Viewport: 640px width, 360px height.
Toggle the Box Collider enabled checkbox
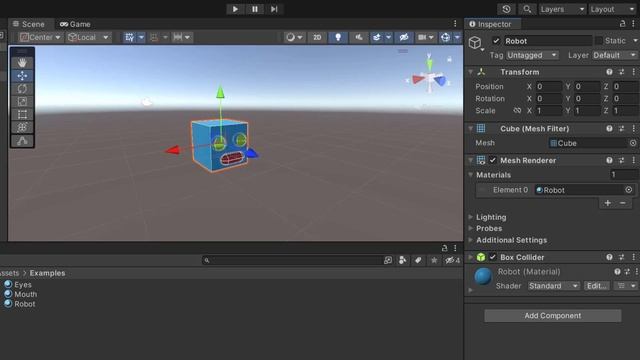[492, 257]
